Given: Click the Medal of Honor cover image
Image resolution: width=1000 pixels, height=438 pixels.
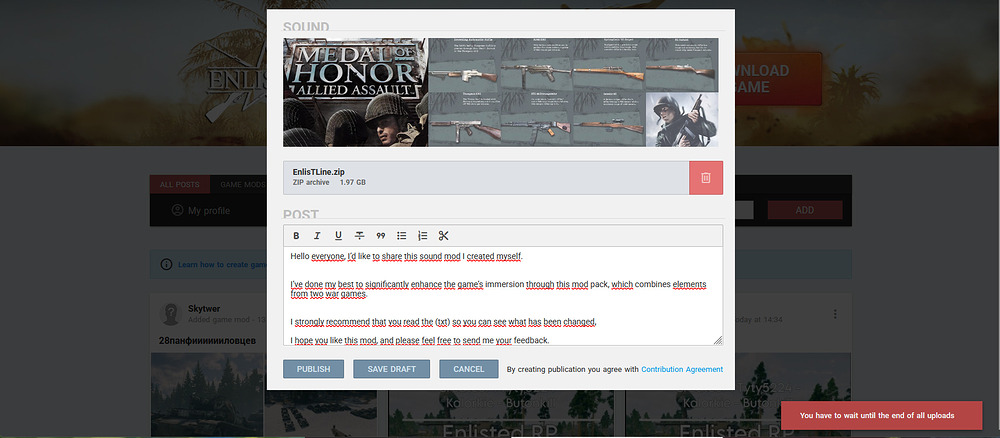Looking at the screenshot, I should tap(356, 92).
